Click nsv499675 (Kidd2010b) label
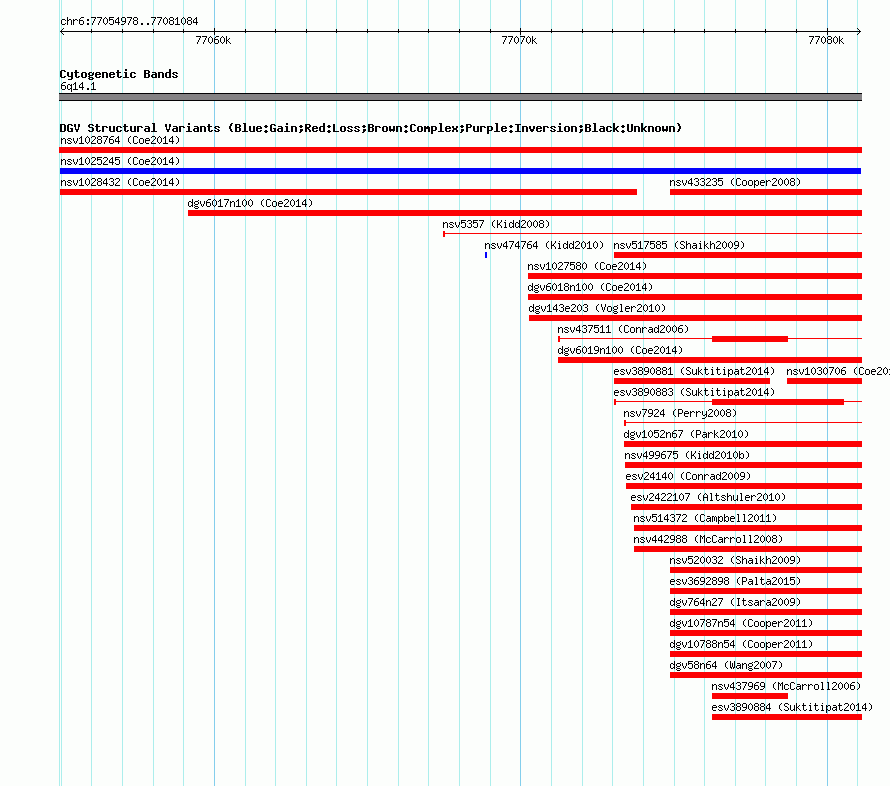 coord(687,455)
